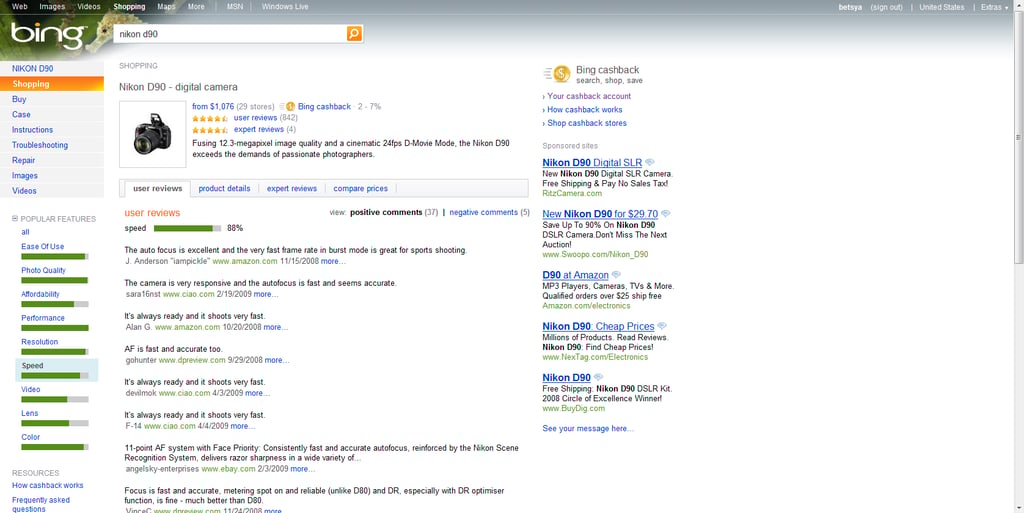This screenshot has height=513, width=1024.
Task: Open the Troubleshooting sidebar link
Action: 40,145
